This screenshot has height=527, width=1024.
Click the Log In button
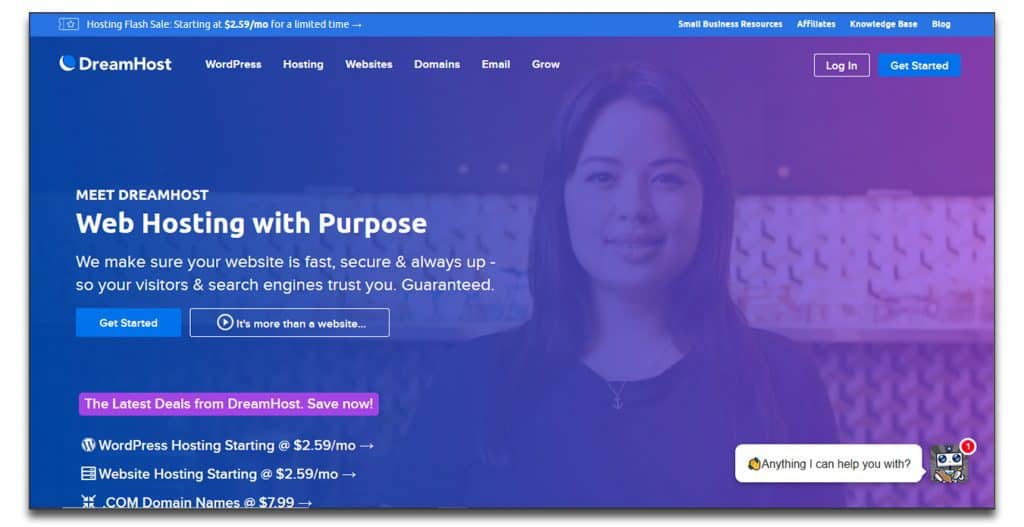click(841, 65)
